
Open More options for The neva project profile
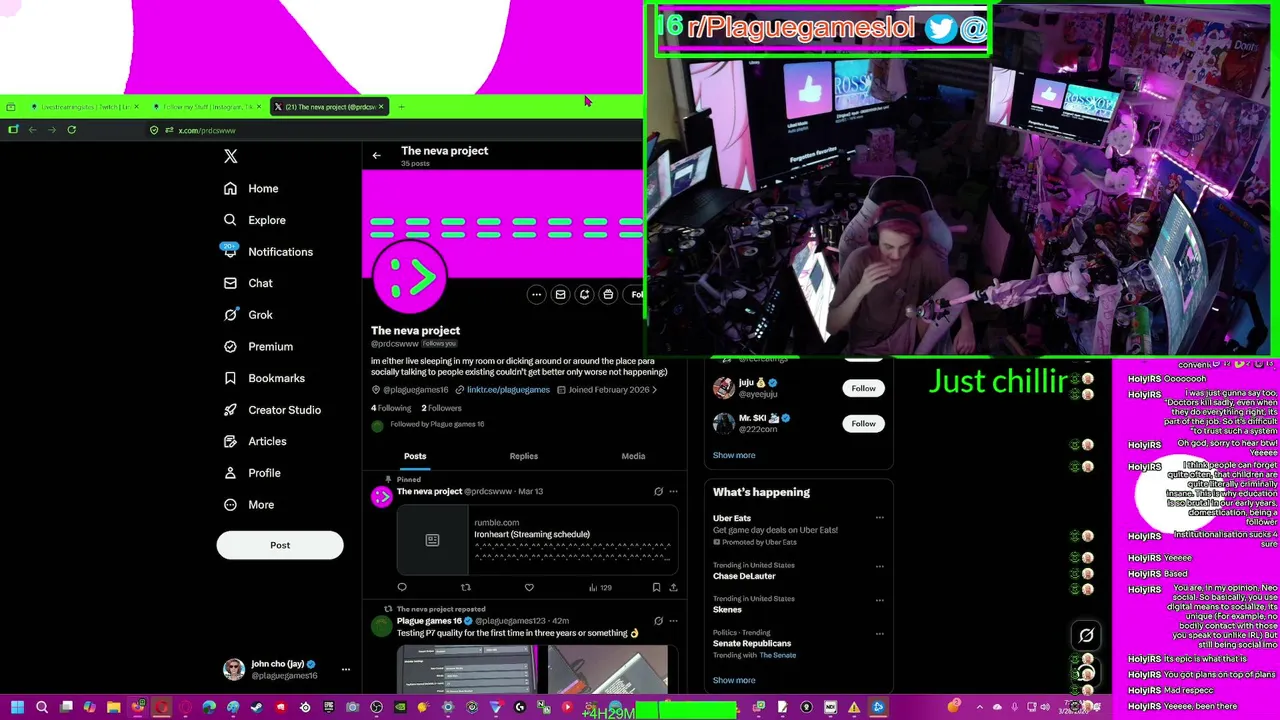536,294
